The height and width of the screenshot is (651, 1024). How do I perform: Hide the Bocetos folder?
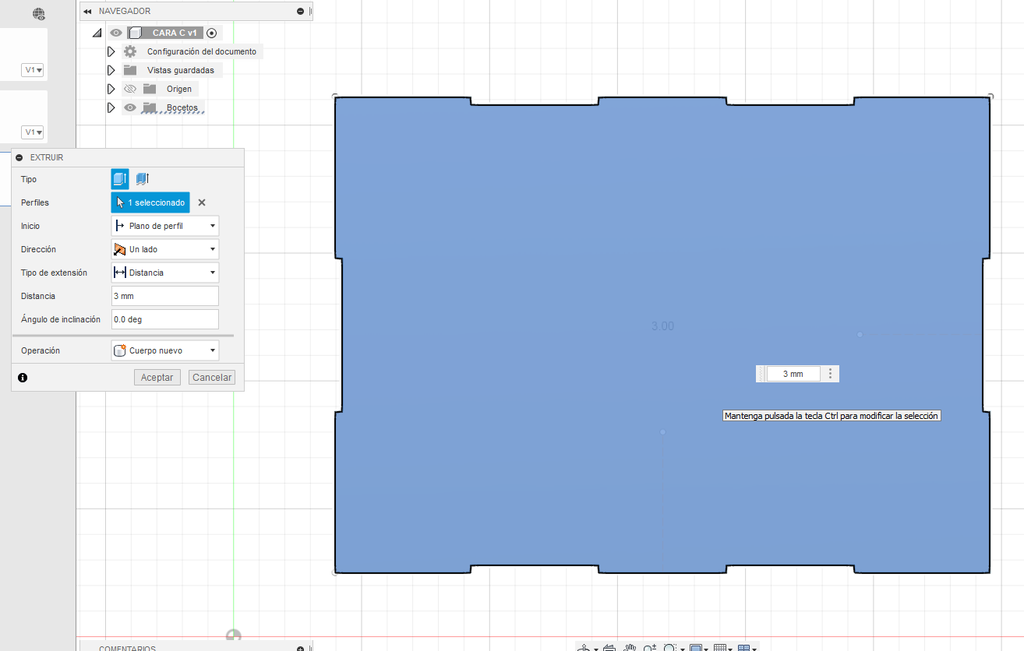click(x=130, y=108)
